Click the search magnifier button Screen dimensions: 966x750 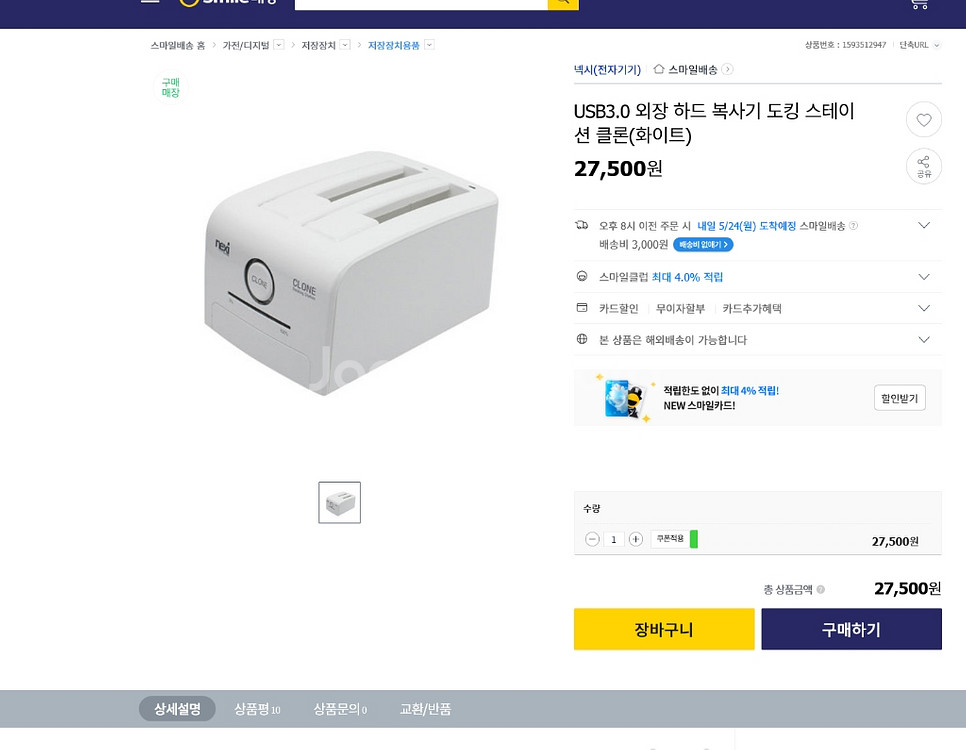pos(563,3)
